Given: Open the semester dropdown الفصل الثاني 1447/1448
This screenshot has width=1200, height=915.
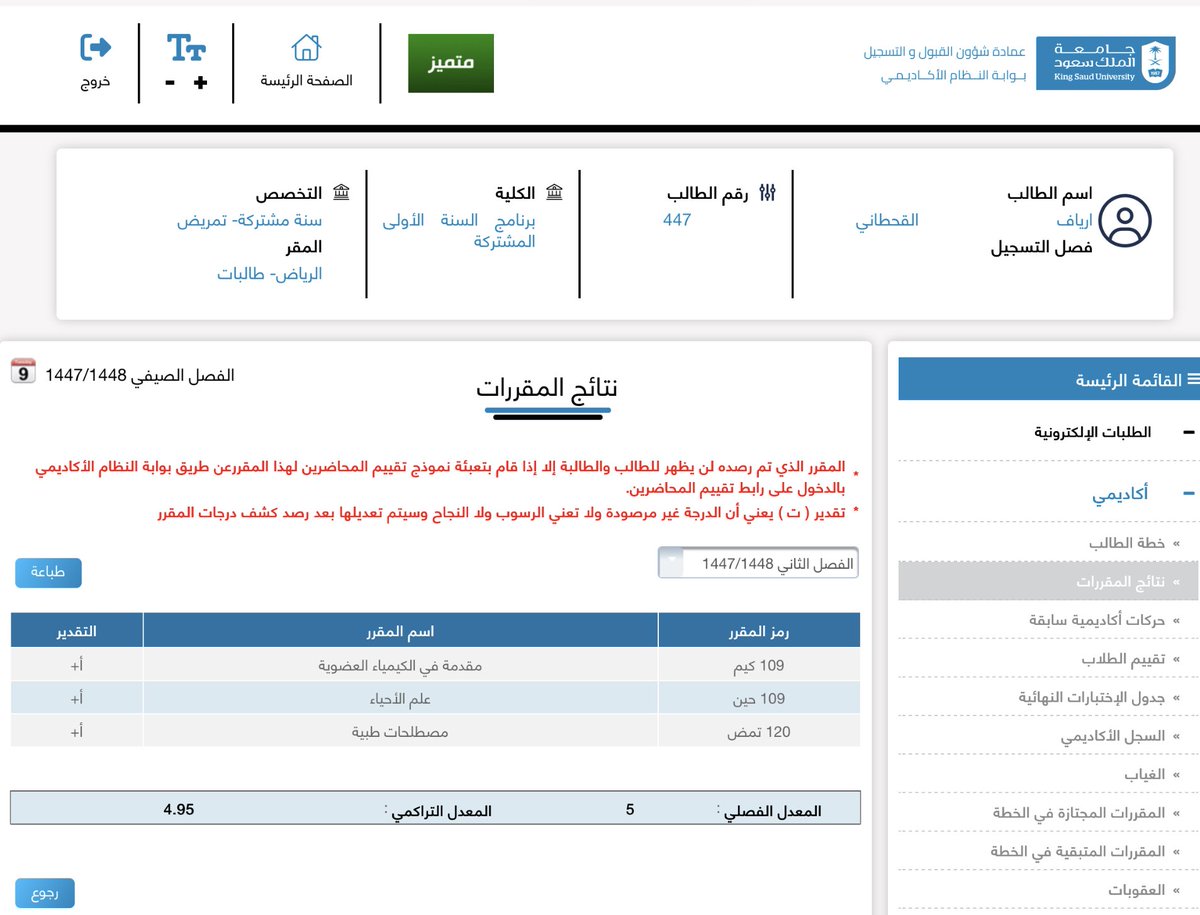Looking at the screenshot, I should tap(758, 564).
